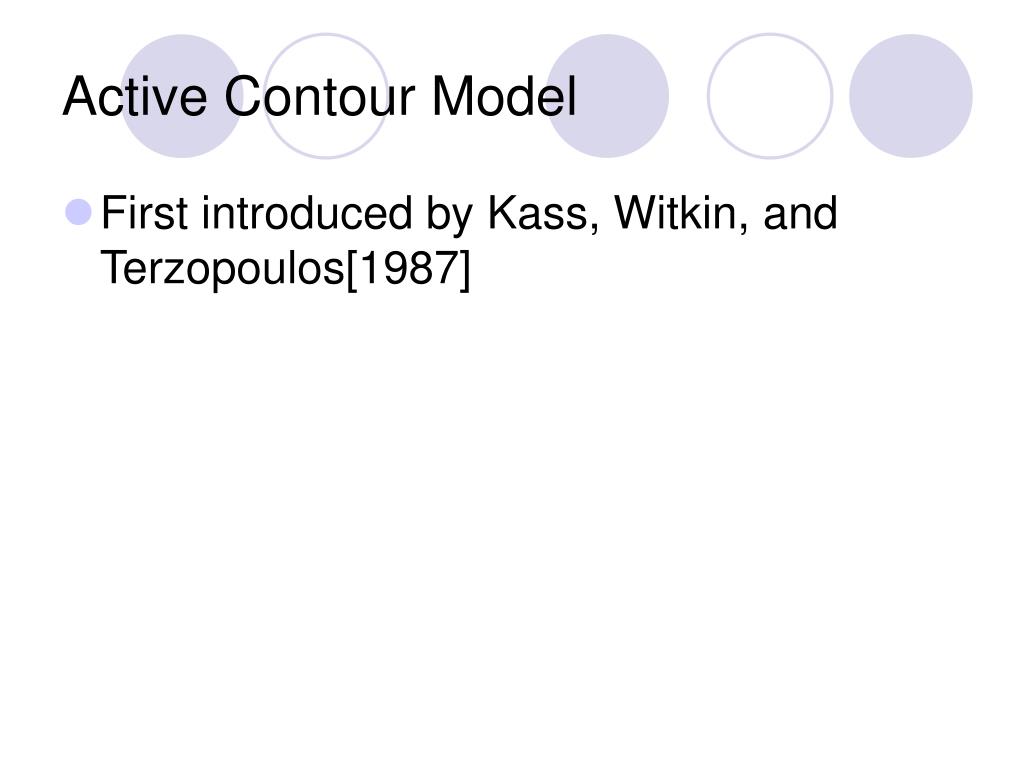The width and height of the screenshot is (1024, 768).
Task: Click the word Active in the title
Action: 135,96
